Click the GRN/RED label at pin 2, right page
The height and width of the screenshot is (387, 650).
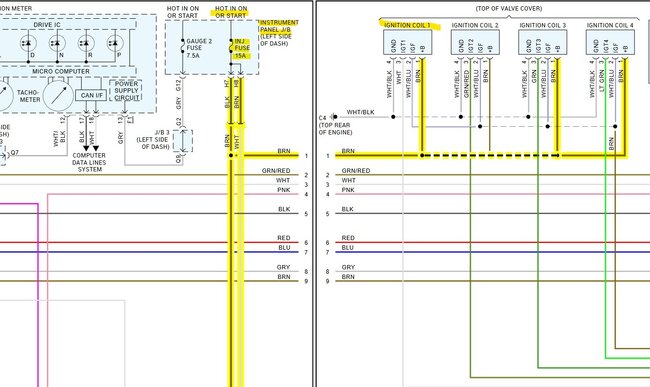[x=356, y=171]
